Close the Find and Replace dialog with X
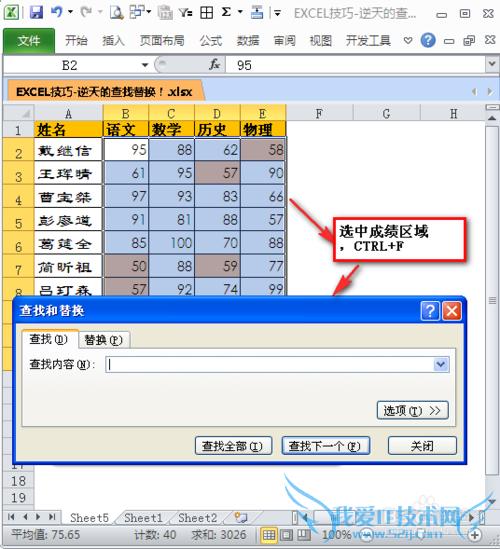This screenshot has width=500, height=549. pyautogui.click(x=452, y=311)
